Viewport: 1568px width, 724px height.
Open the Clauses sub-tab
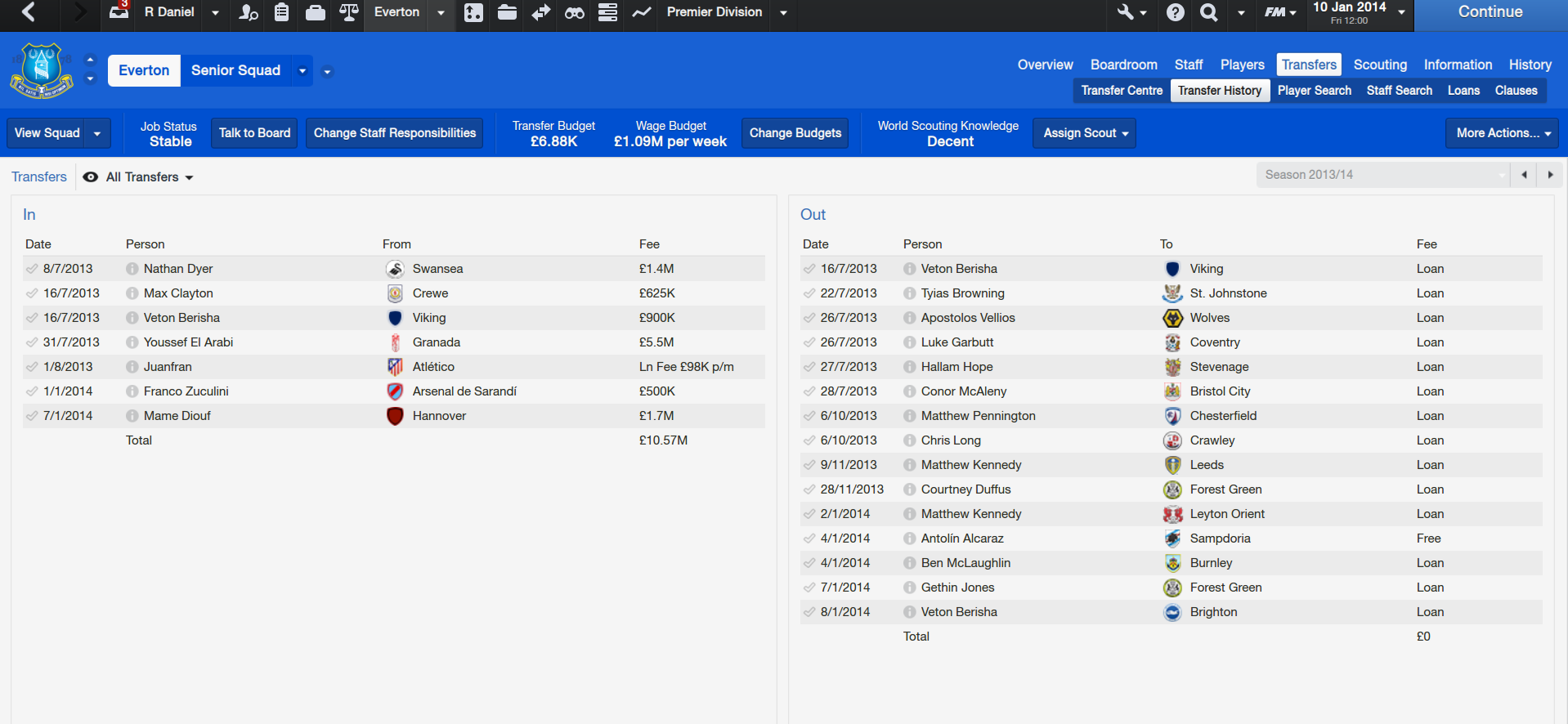[x=1516, y=91]
